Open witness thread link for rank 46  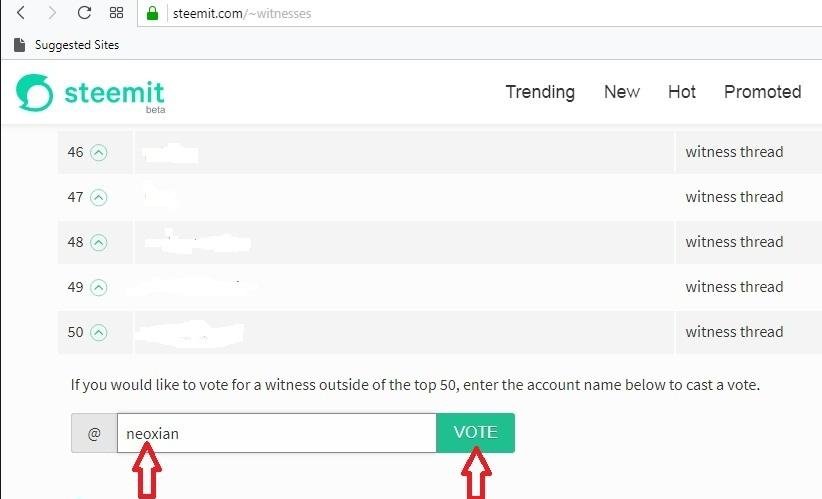pos(734,152)
